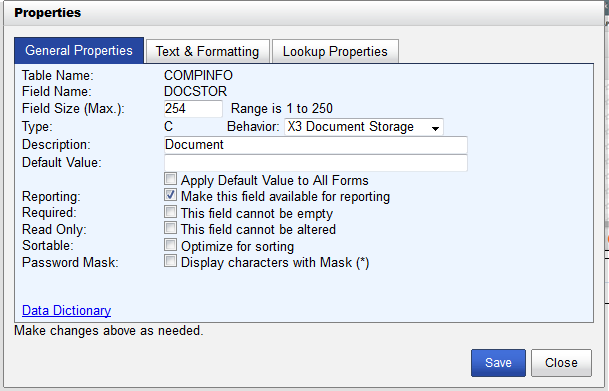
Task: Enable Display characters with Mask checkbox
Action: click(x=170, y=261)
